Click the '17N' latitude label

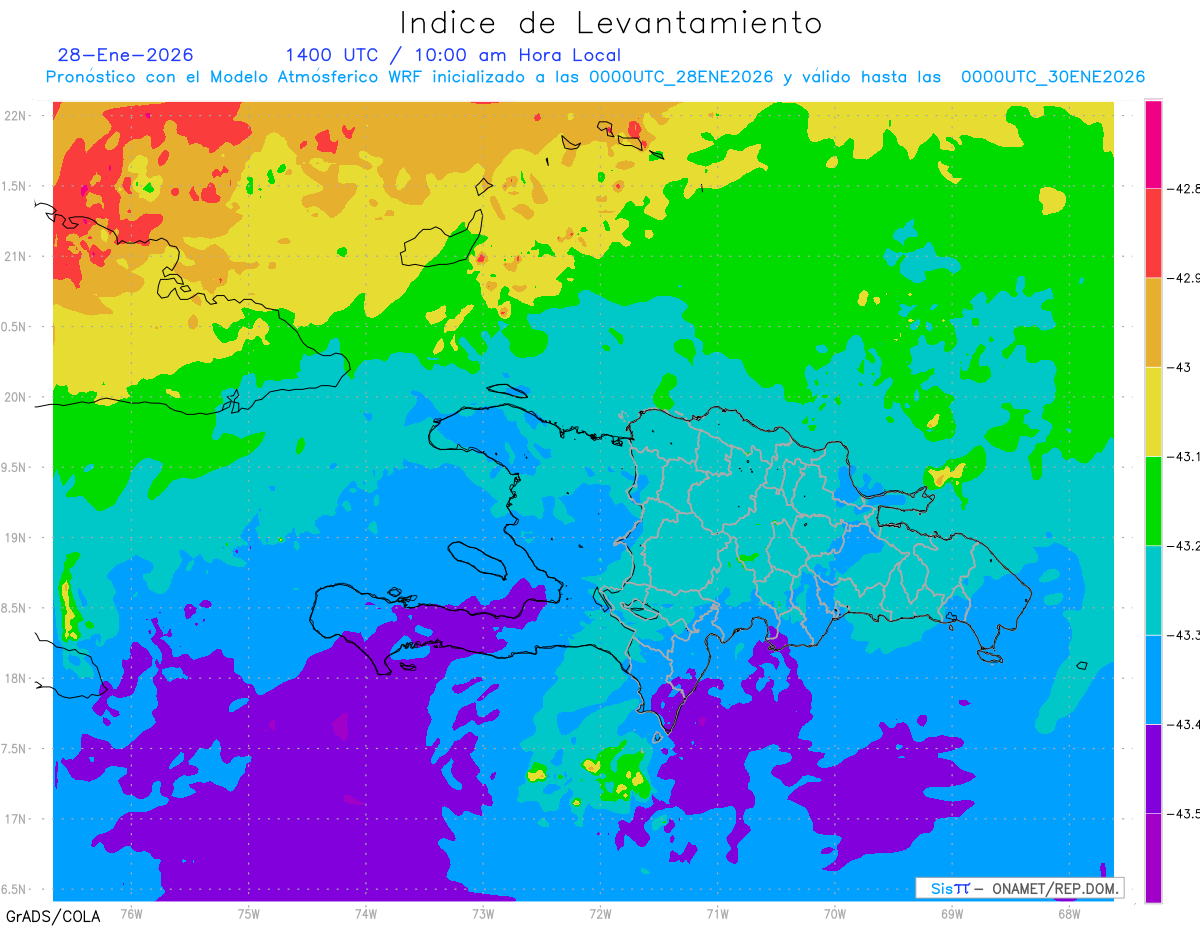(x=16, y=819)
